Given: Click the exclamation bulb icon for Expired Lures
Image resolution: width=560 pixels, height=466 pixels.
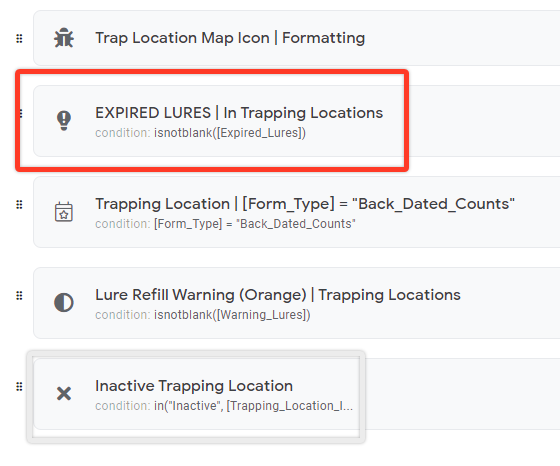Looking at the screenshot, I should tap(64, 120).
